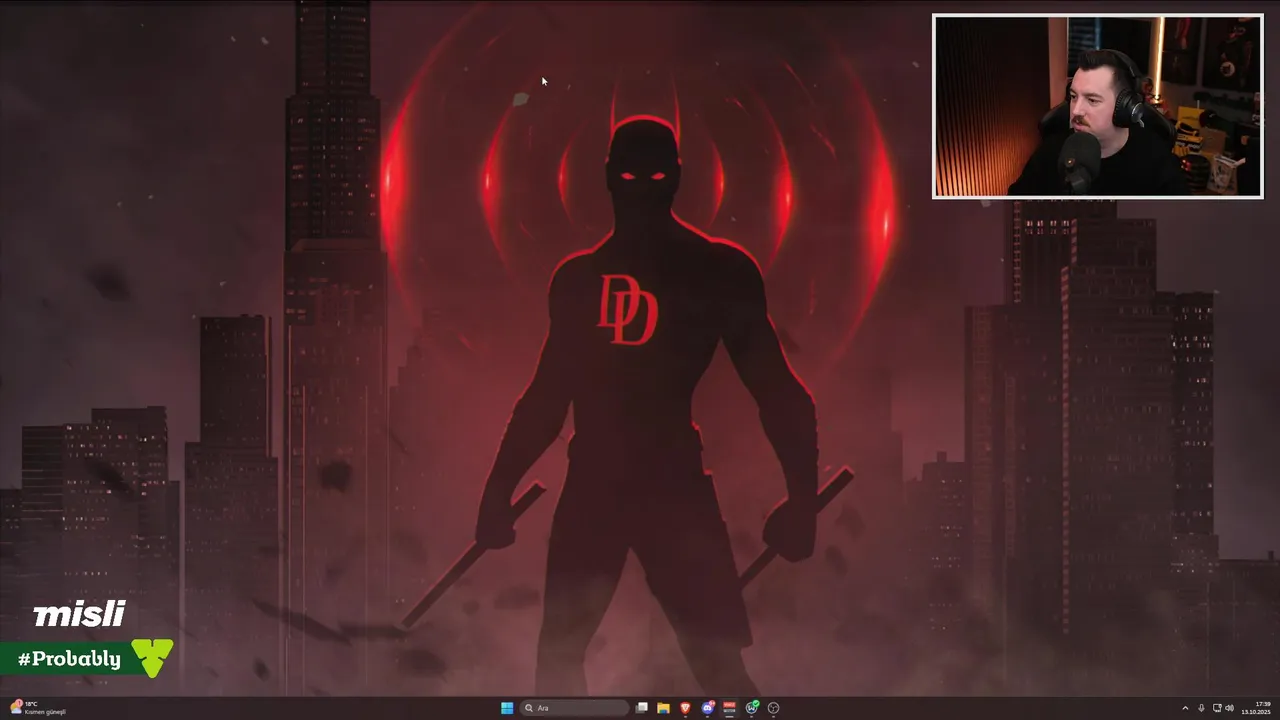The width and height of the screenshot is (1280, 720).
Task: Open the red app icon next to Discord
Action: [x=729, y=708]
